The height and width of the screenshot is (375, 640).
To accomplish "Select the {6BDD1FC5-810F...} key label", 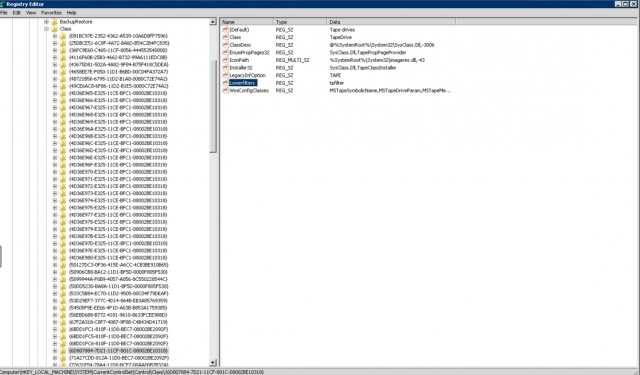I will click(118, 336).
